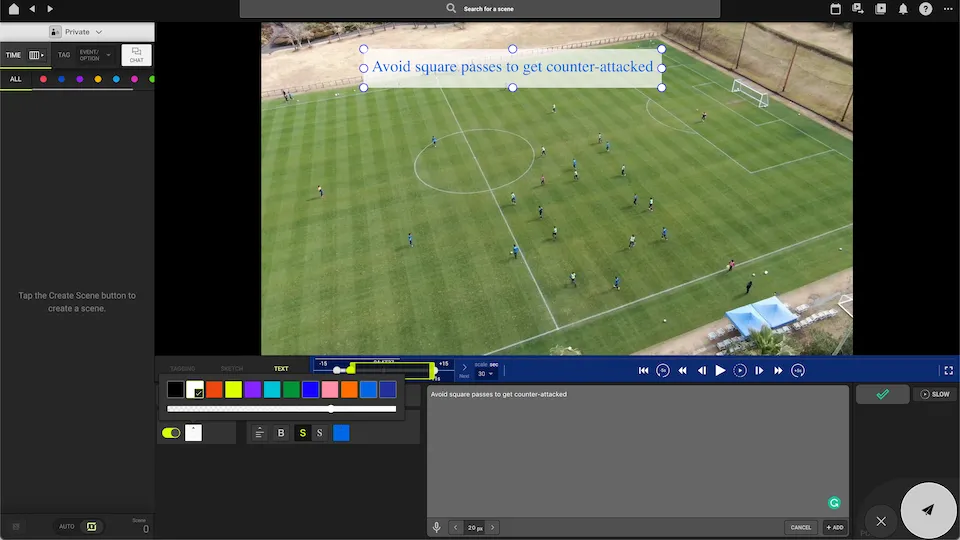Image resolution: width=960 pixels, height=540 pixels.
Task: Click the dotted-circle play icon
Action: pyautogui.click(x=740, y=370)
